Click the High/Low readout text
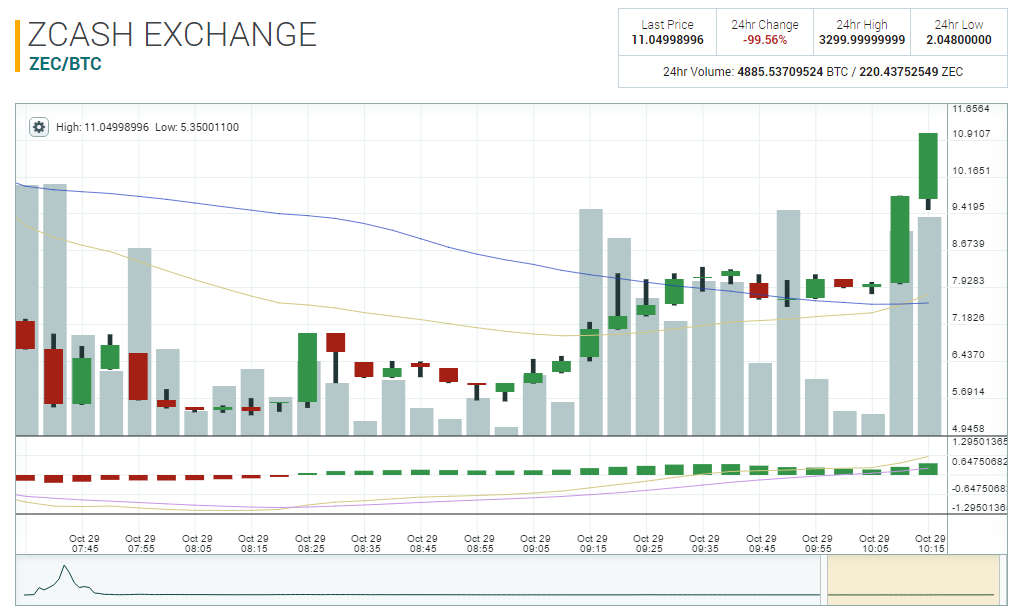The height and width of the screenshot is (615, 1017). pos(147,127)
